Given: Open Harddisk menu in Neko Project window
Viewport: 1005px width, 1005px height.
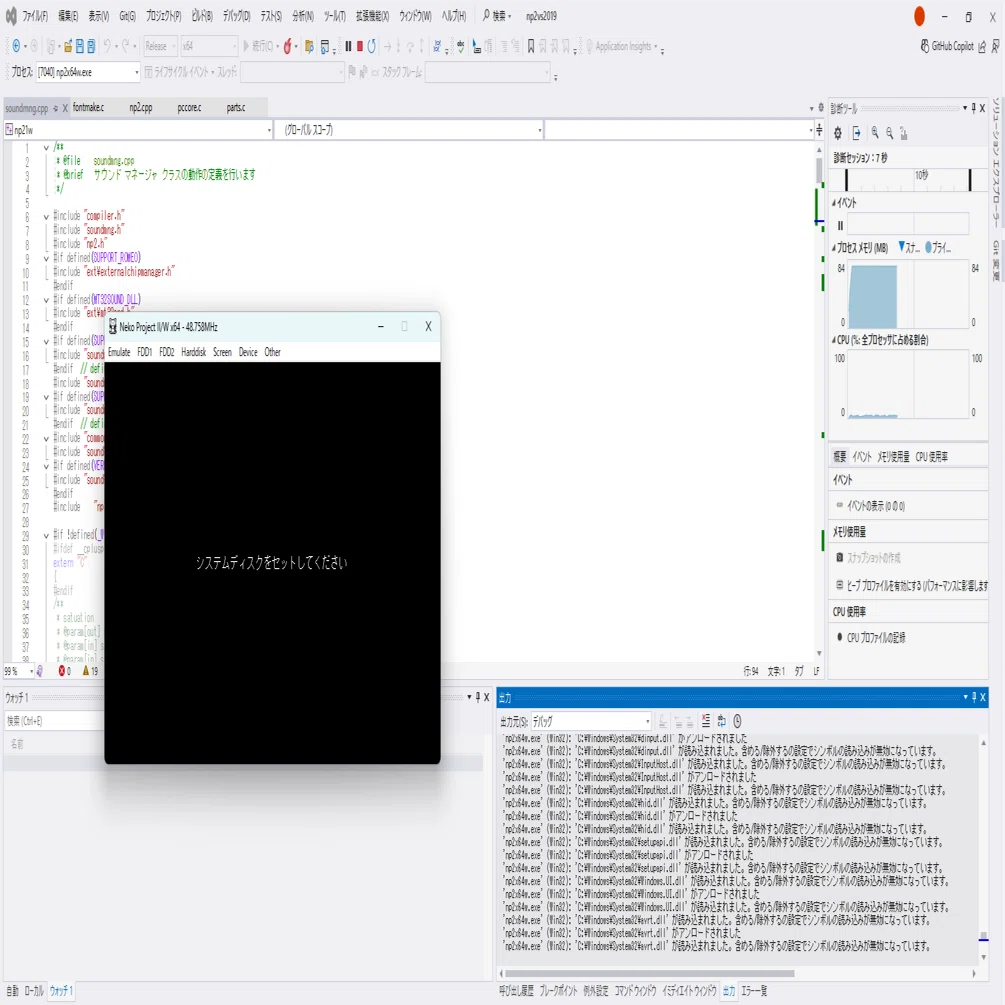Looking at the screenshot, I should point(194,352).
